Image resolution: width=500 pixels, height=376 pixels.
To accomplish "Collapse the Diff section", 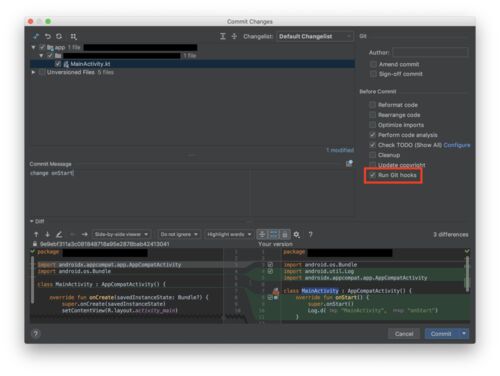I will (32, 221).
